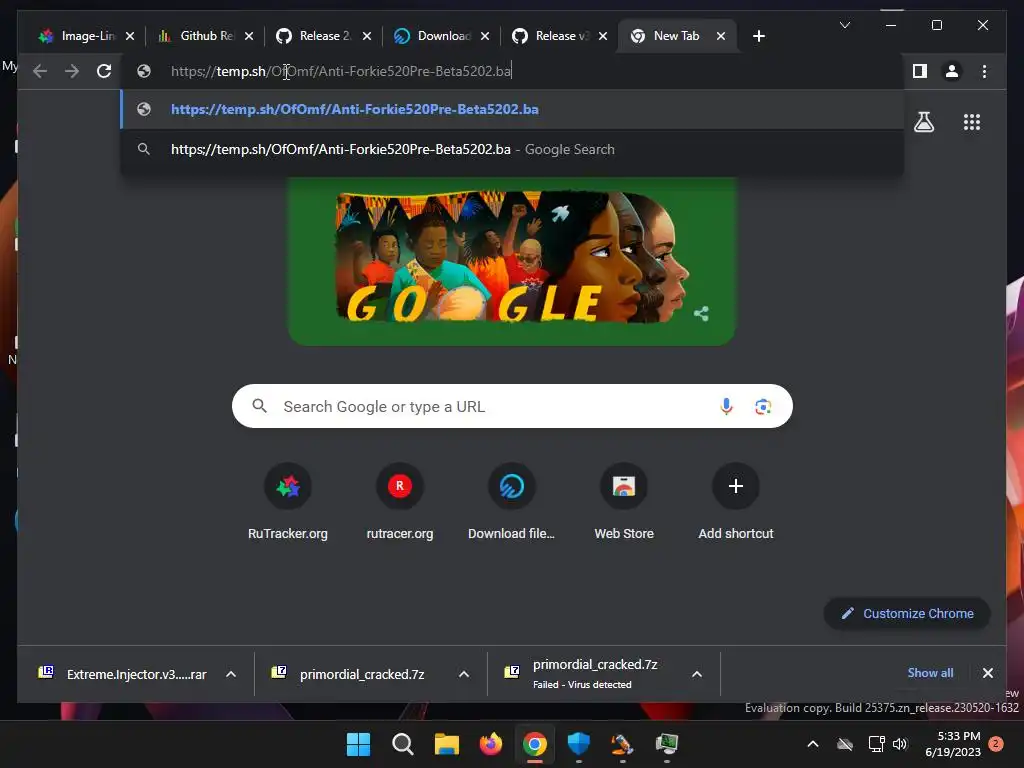Open the Chrome Labs flask icon
Screen dimensions: 1024x768
[x=923, y=122]
